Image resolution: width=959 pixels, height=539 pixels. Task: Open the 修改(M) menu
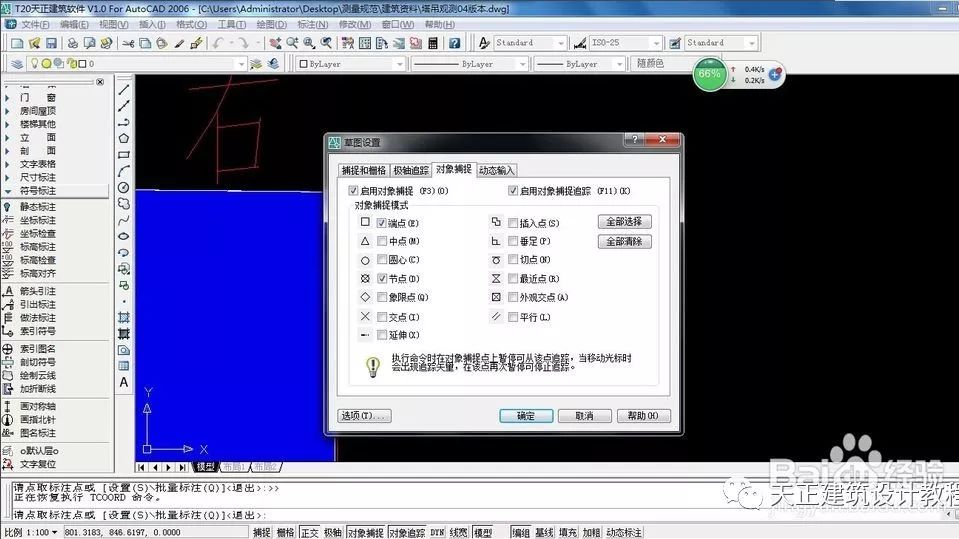[355, 24]
